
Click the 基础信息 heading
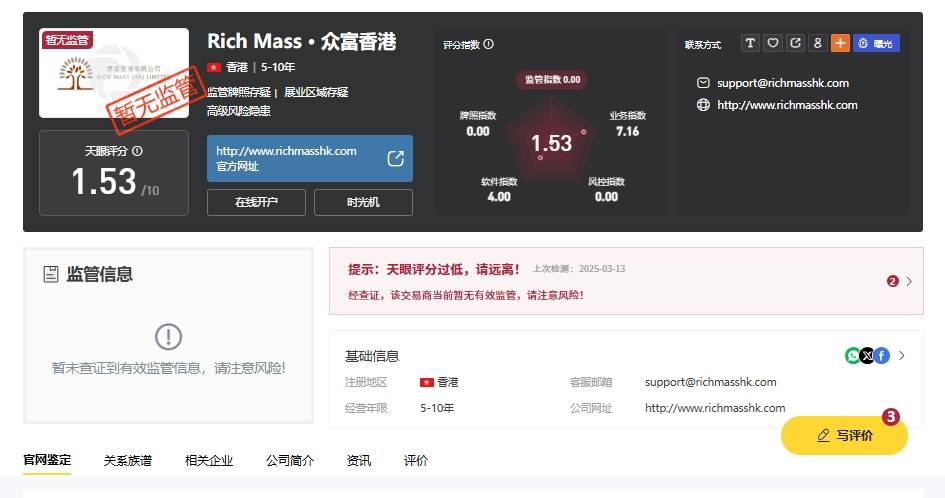pyautogui.click(x=372, y=356)
